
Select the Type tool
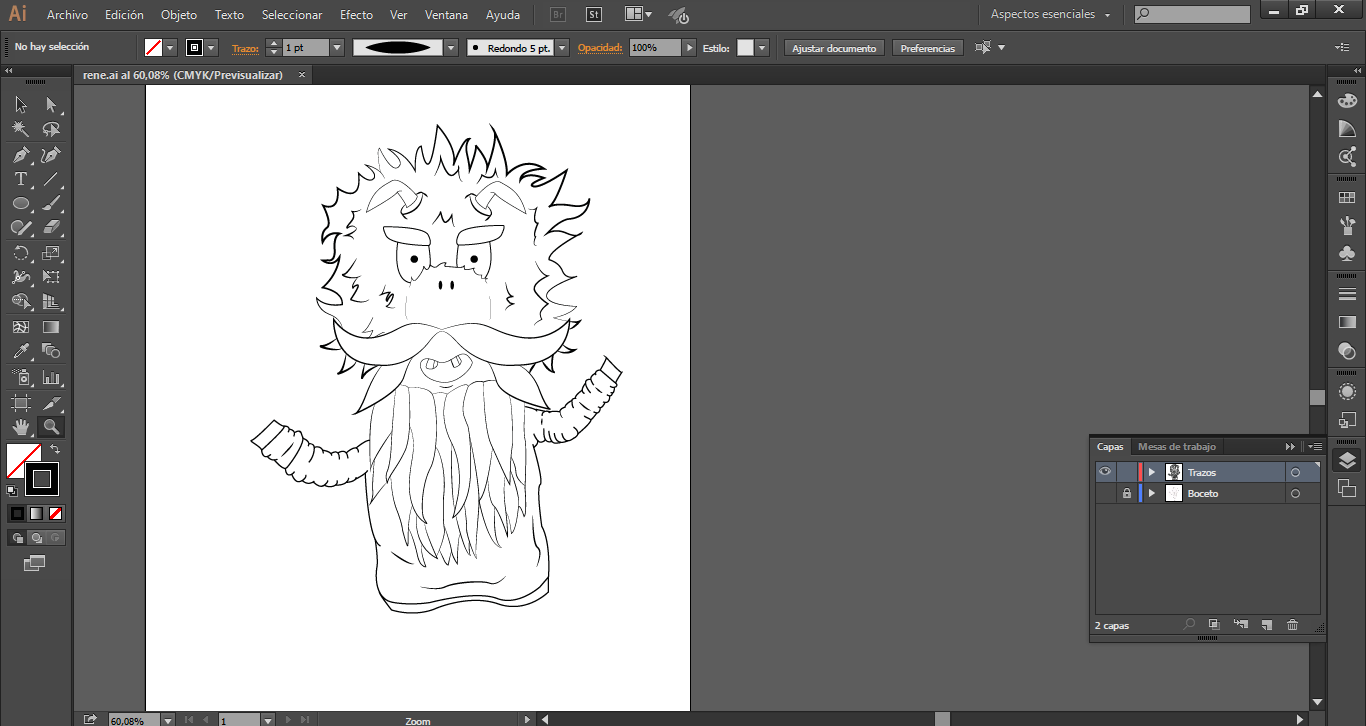(20, 180)
